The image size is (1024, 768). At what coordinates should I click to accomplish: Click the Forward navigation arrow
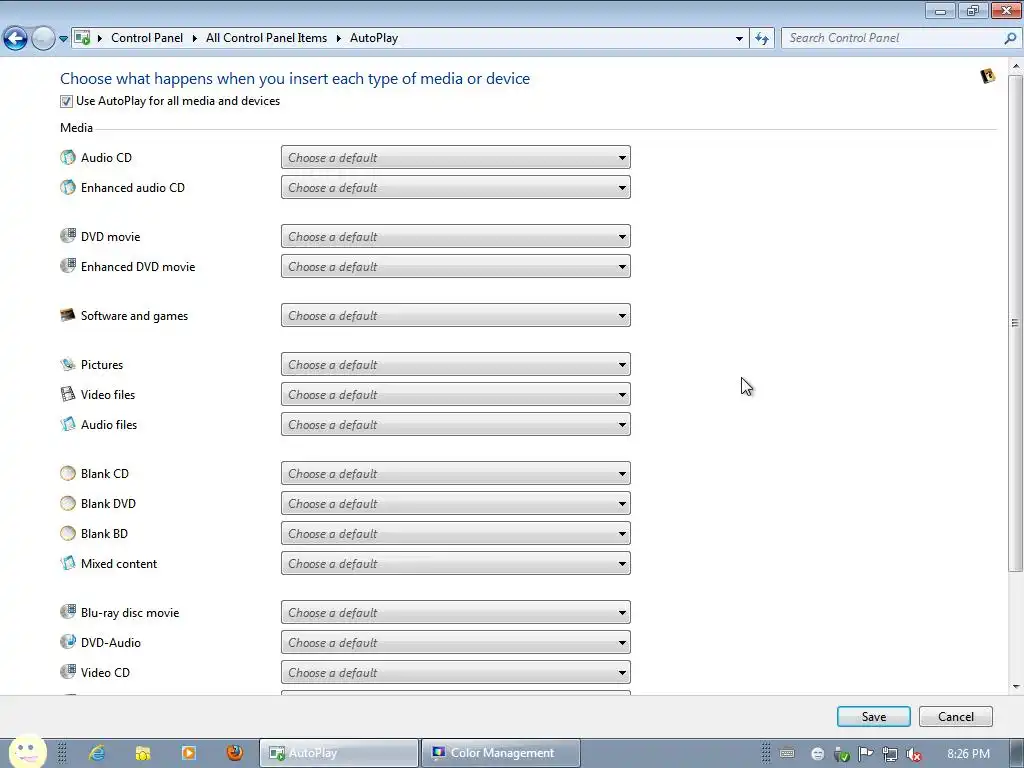click(43, 39)
